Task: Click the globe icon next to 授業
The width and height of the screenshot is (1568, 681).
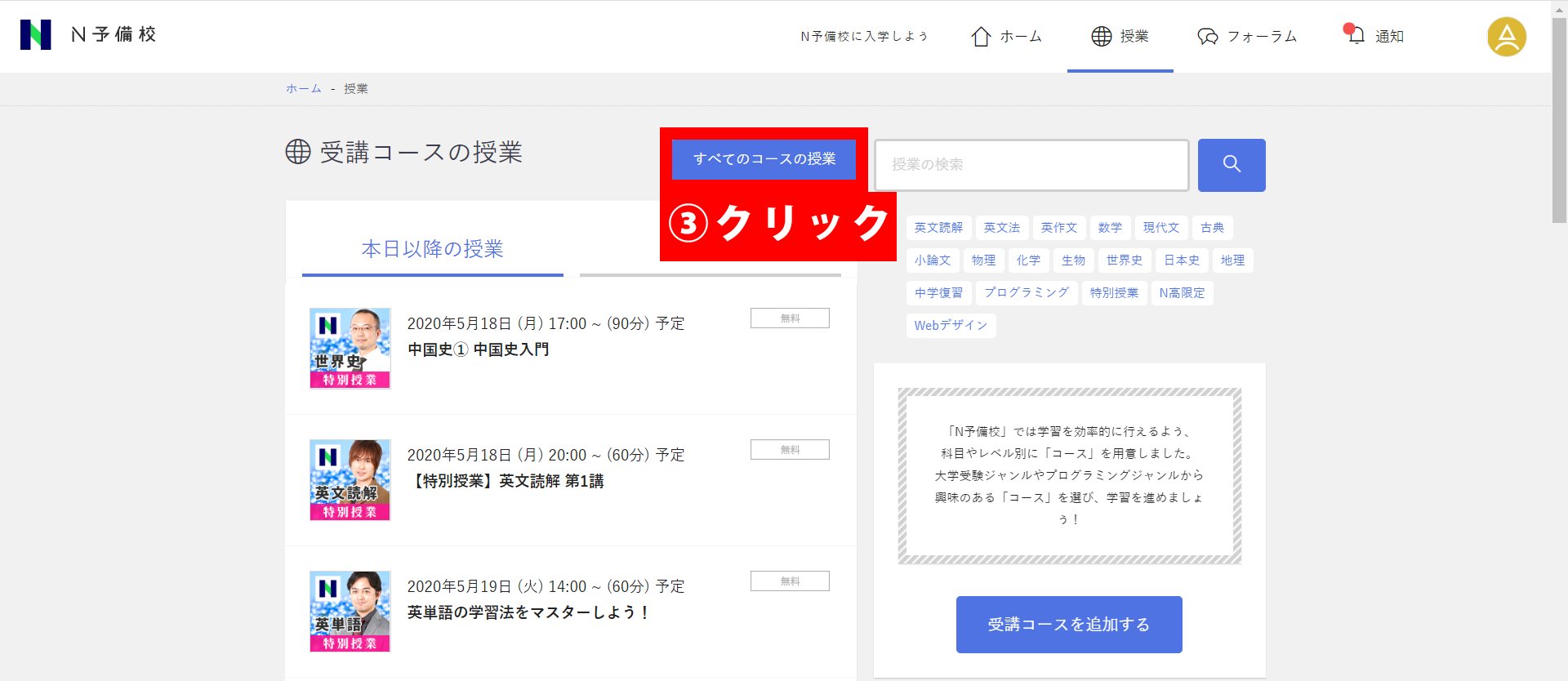Action: click(1102, 36)
